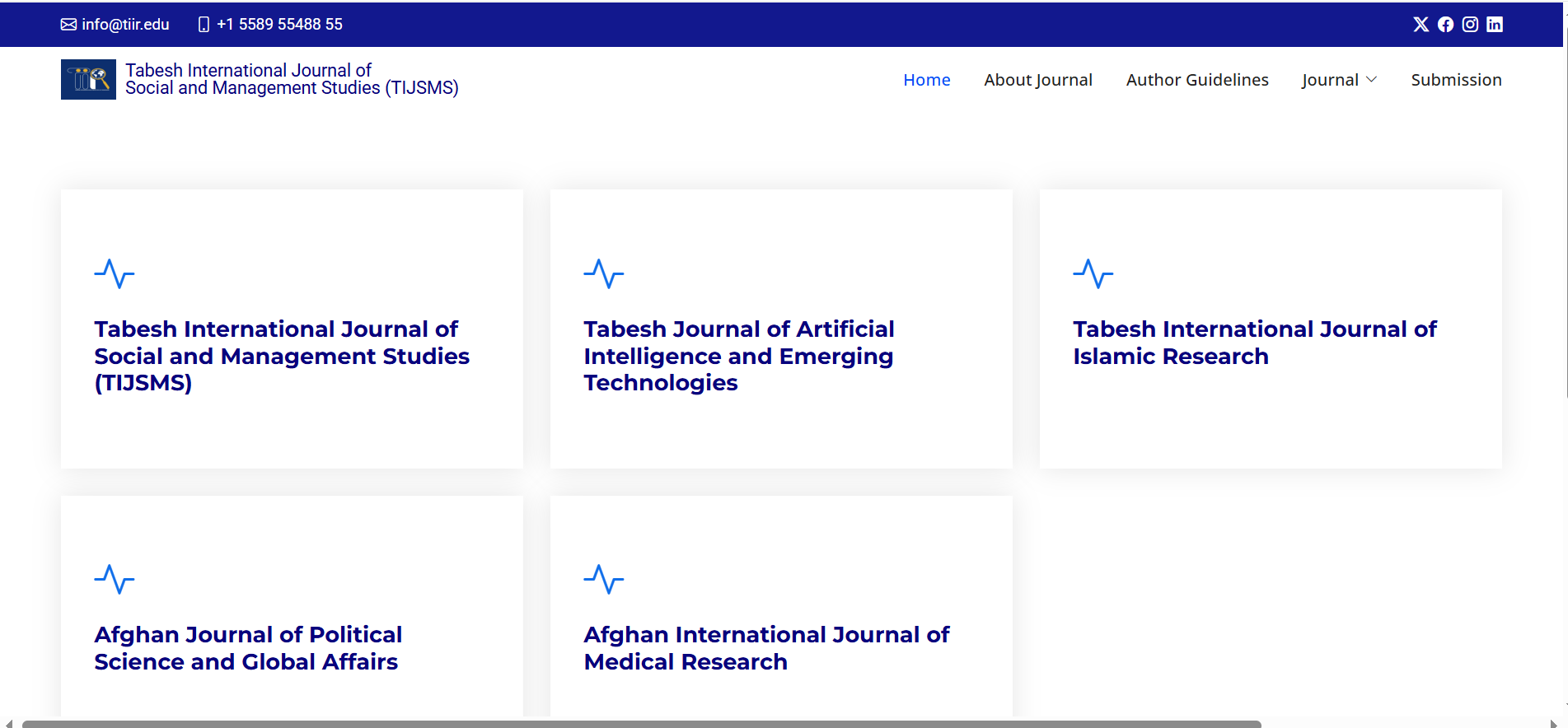Expand the Journal dropdown menu

coord(1339,80)
